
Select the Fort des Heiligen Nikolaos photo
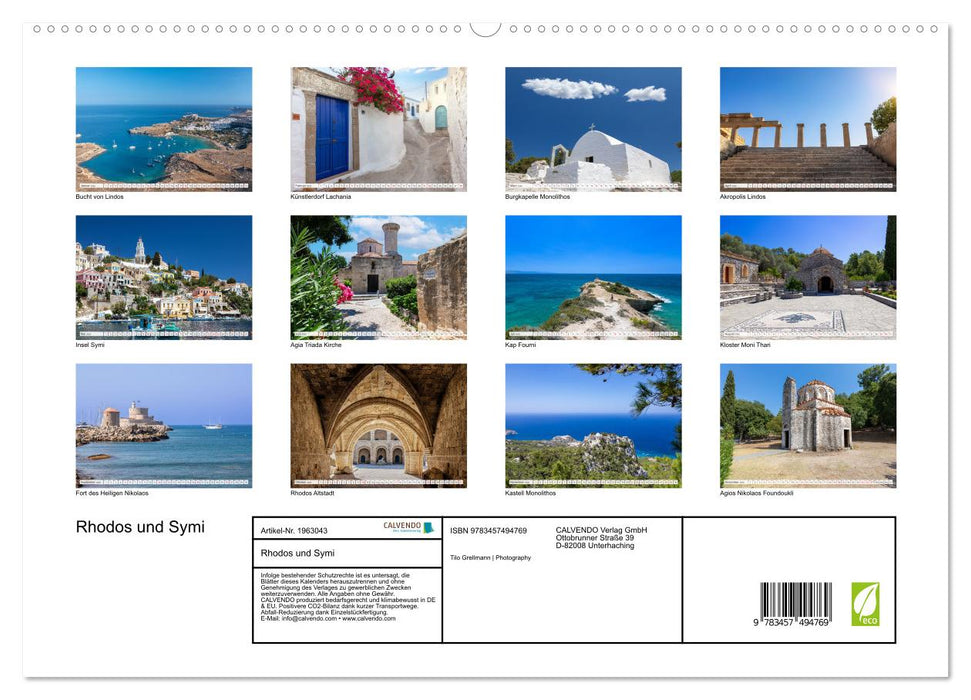[x=164, y=425]
